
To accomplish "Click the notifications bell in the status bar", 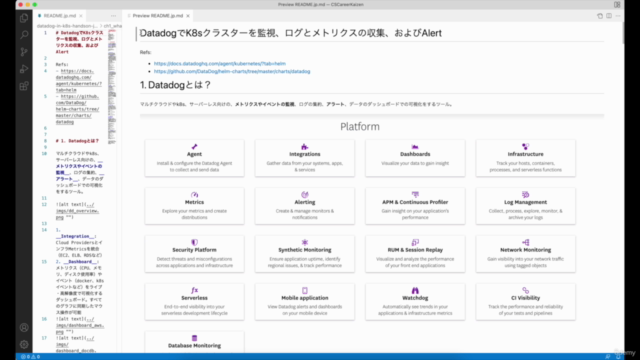I will click(618, 357).
